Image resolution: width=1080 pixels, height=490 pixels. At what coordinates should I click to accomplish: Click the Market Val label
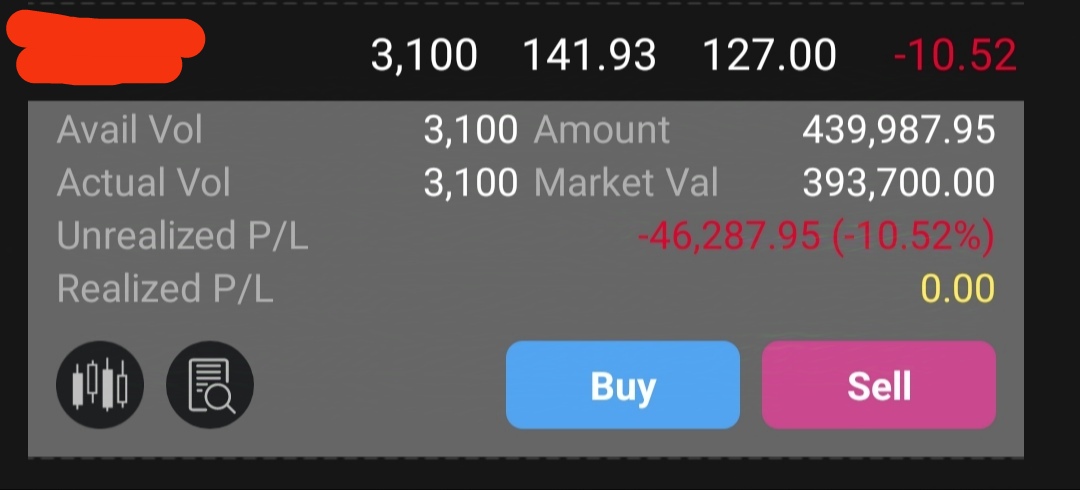[626, 183]
